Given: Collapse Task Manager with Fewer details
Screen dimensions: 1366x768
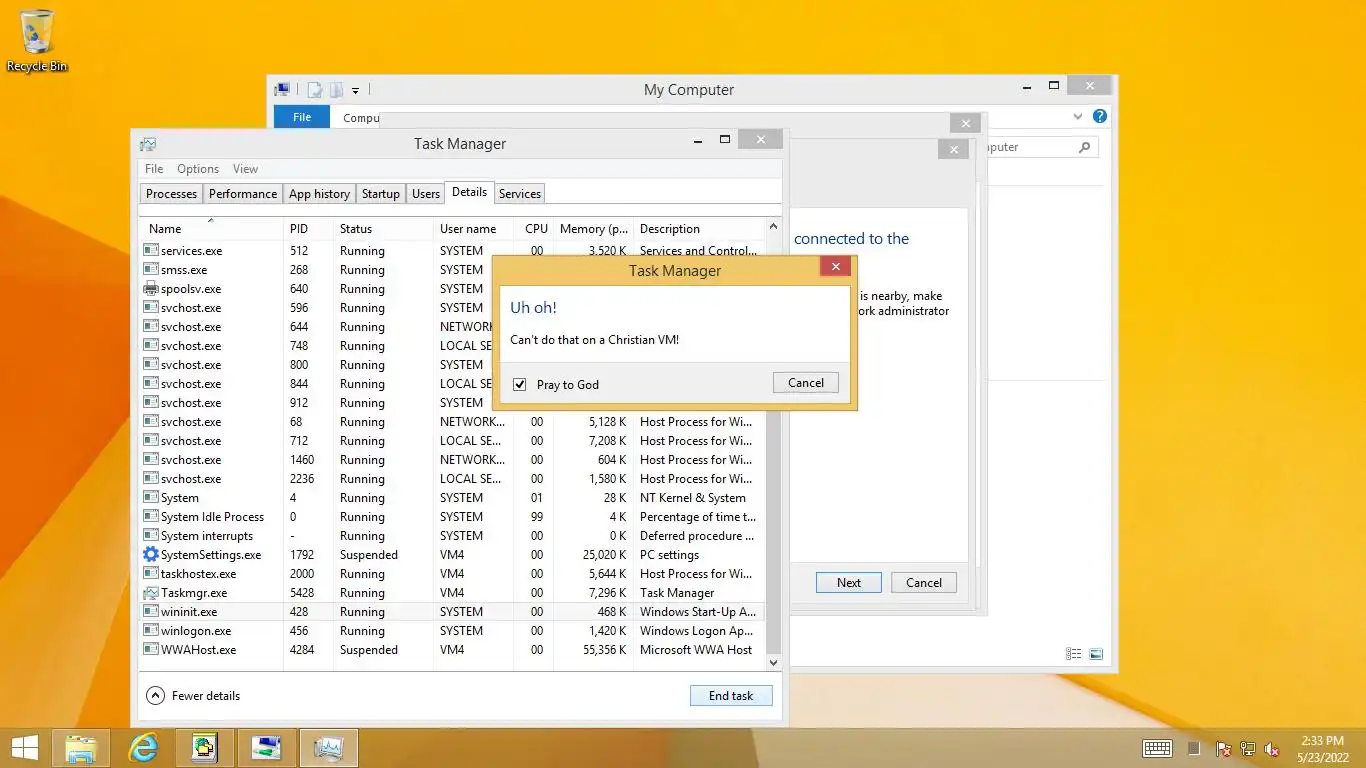Looking at the screenshot, I should click(x=193, y=696).
